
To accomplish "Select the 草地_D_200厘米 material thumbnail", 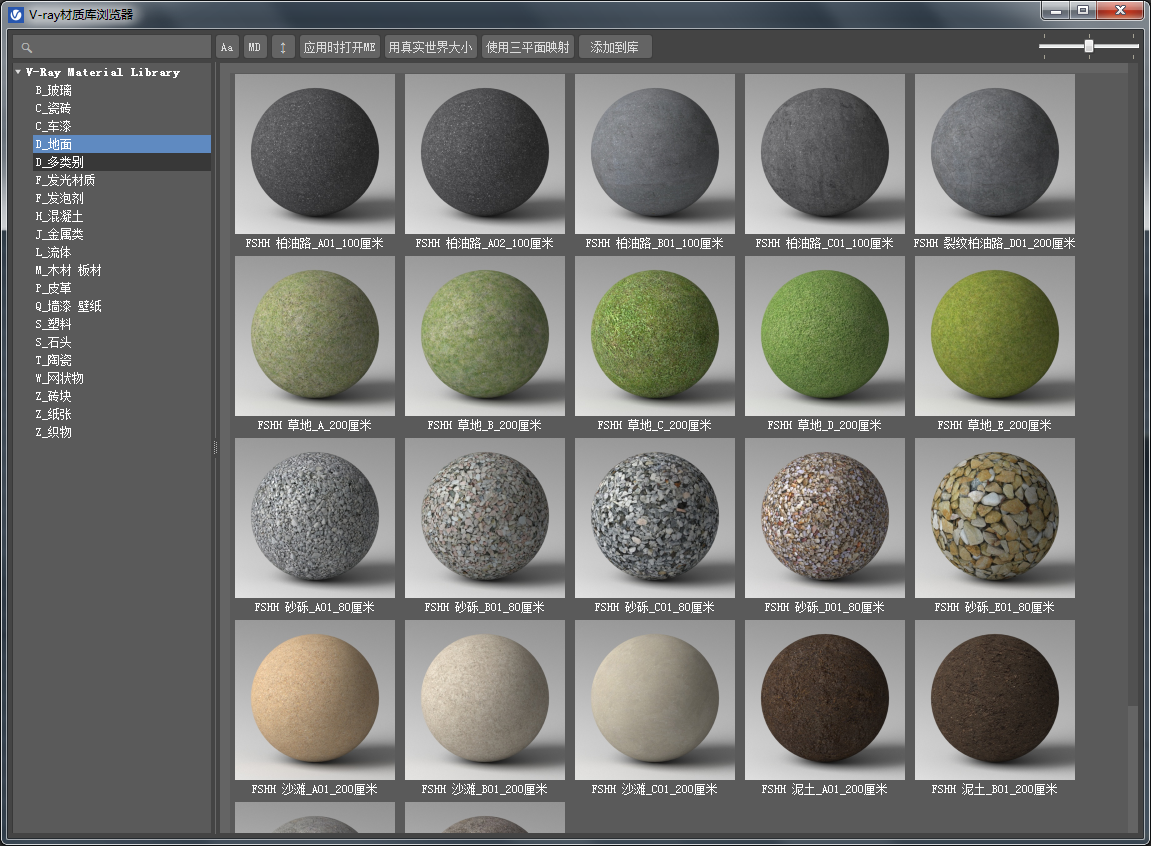I will pyautogui.click(x=825, y=336).
